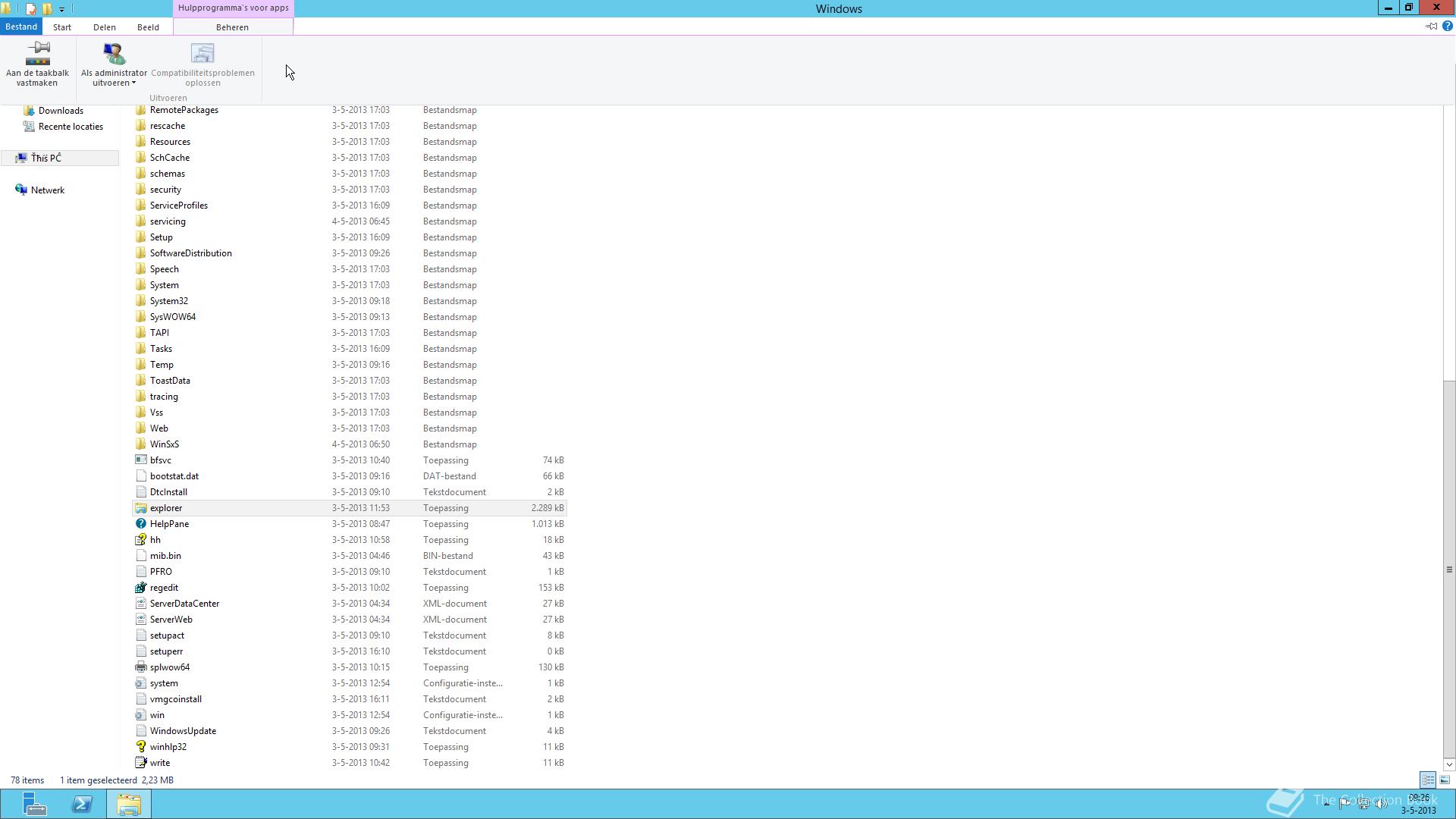This screenshot has width=1456, height=819.
Task: Switch to the Start ribbon tab
Action: pos(62,27)
